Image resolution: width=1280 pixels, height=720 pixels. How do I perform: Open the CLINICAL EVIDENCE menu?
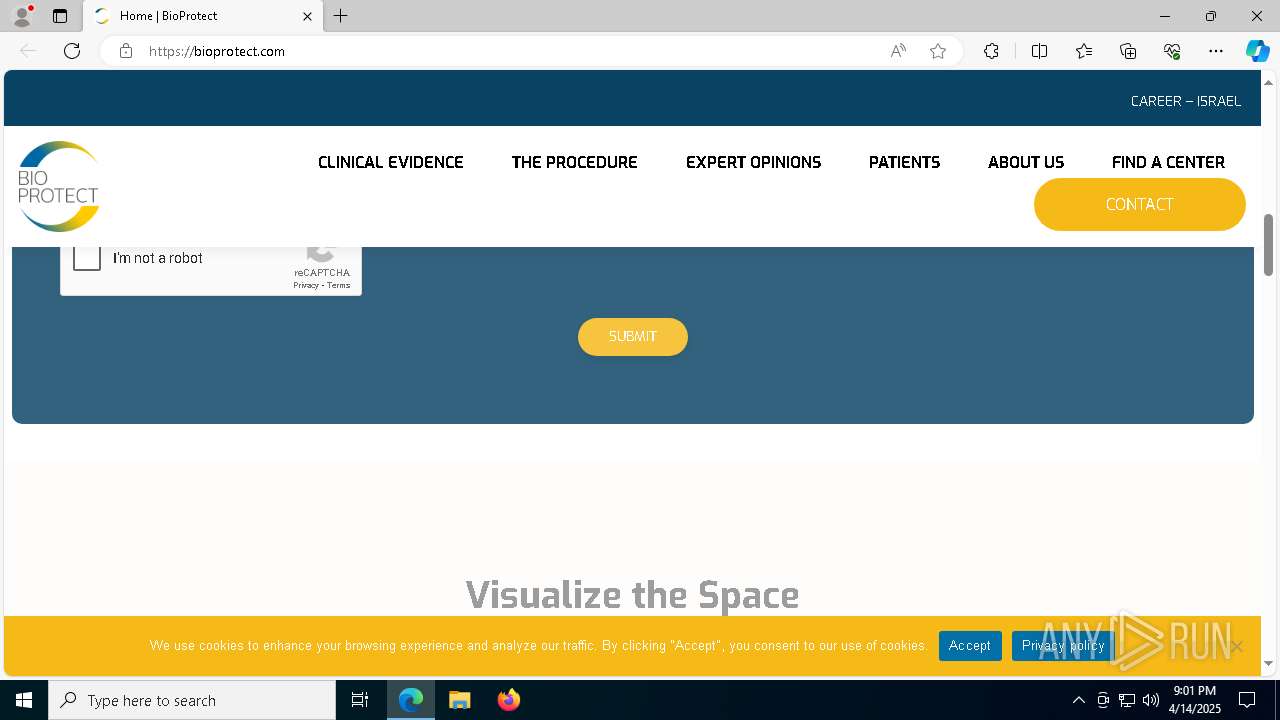click(391, 162)
